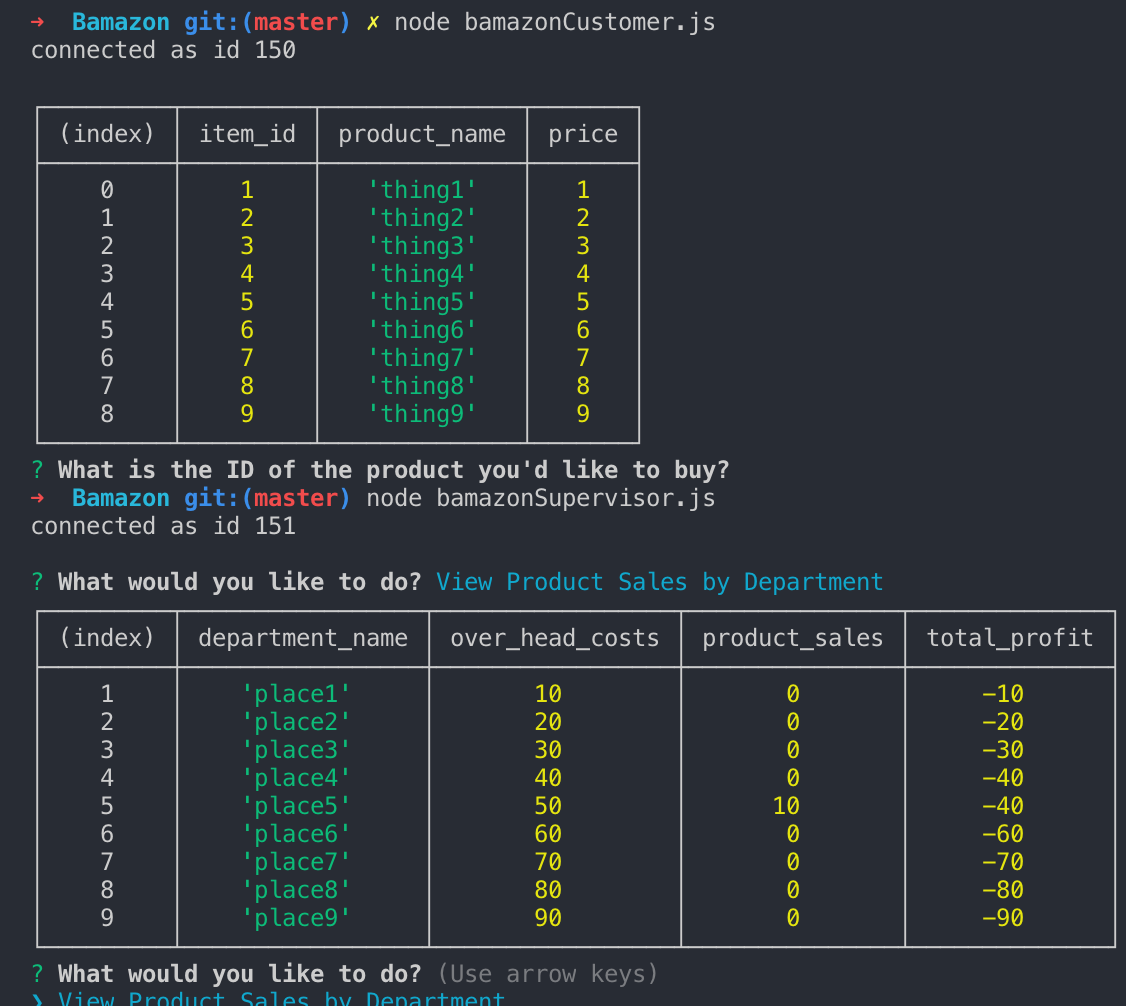1126x1006 pixels.
Task: Click the total_profit column header
Action: (1009, 638)
